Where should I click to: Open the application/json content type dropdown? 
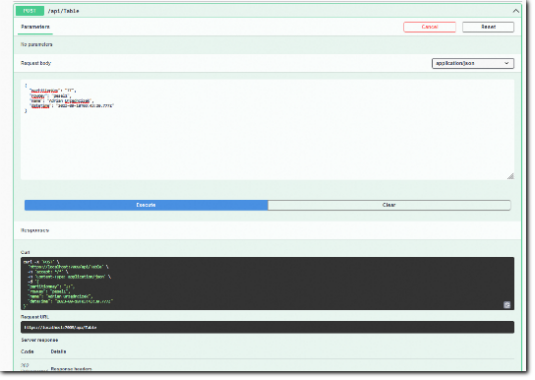click(473, 63)
